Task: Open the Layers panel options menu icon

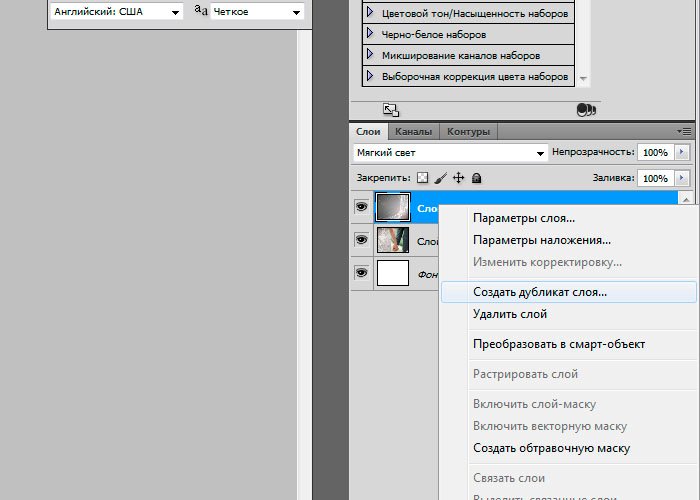Action: pyautogui.click(x=684, y=131)
